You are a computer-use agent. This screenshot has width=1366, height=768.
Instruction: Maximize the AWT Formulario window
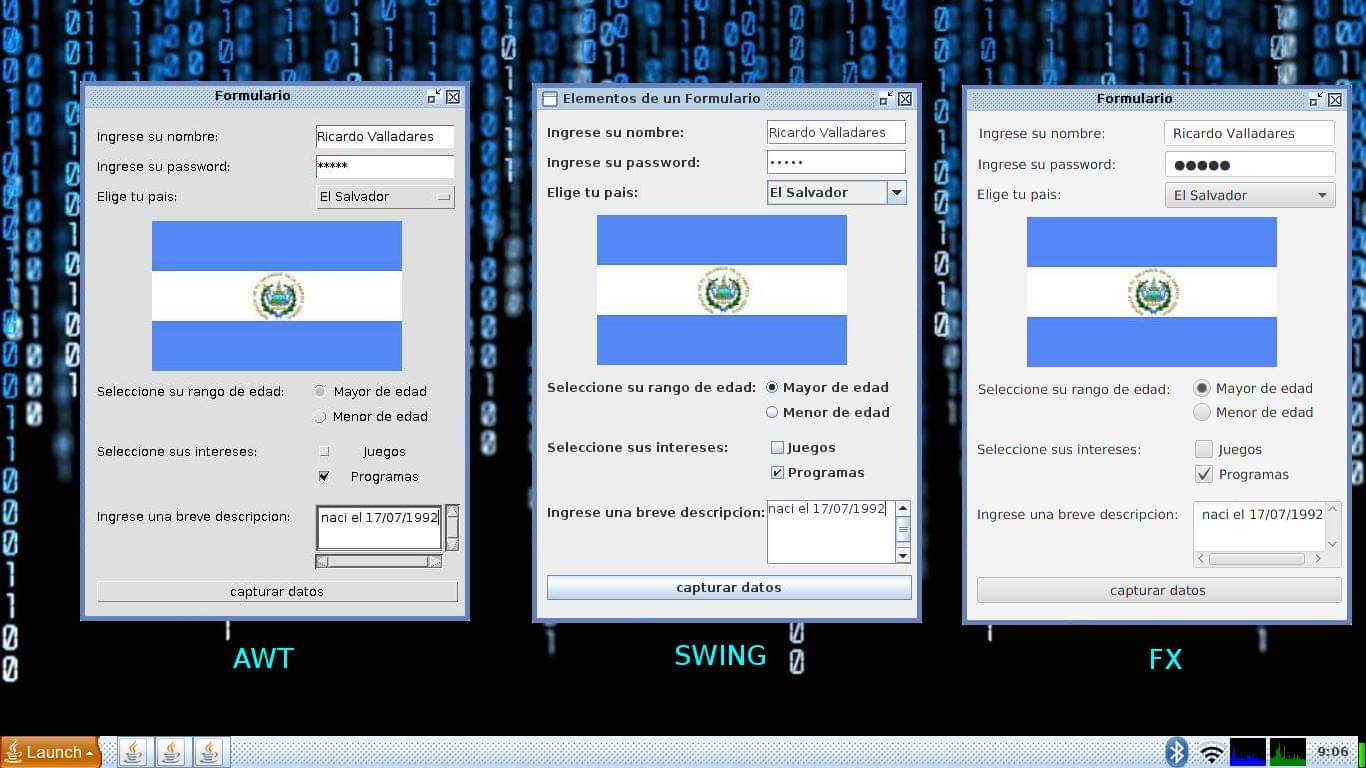[433, 97]
